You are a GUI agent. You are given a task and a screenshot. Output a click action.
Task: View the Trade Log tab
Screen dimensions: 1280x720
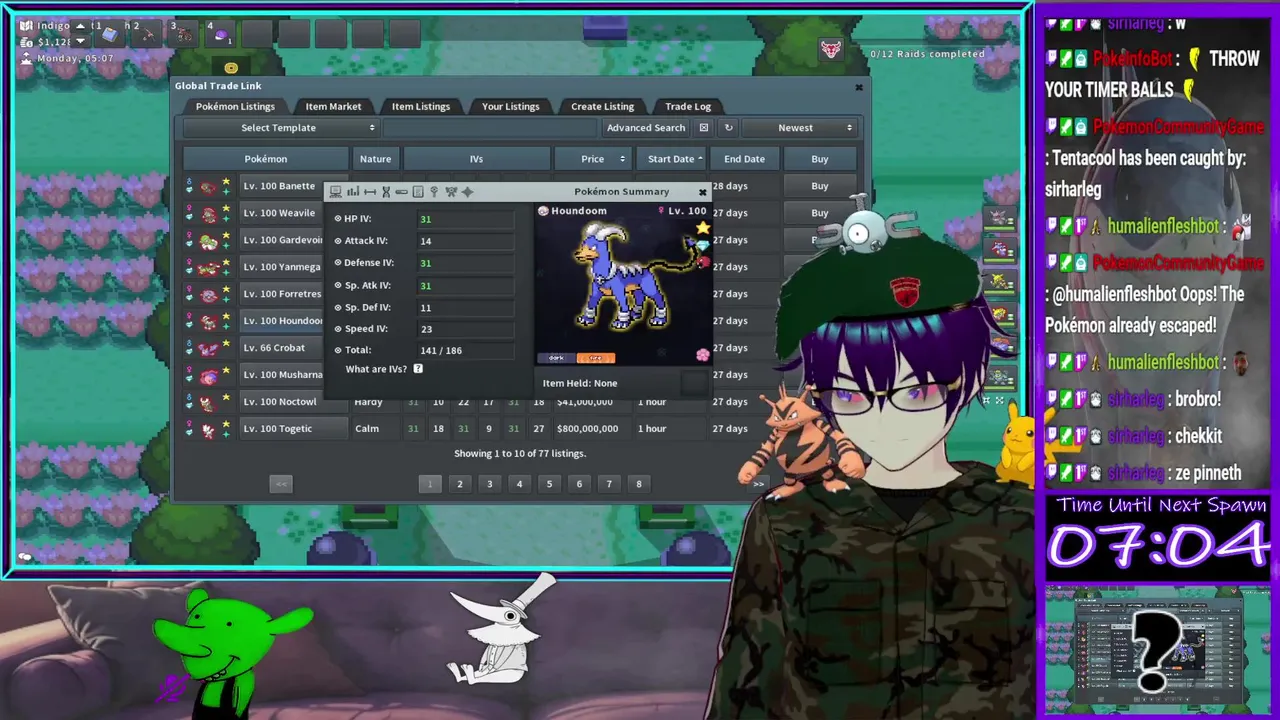[x=688, y=106]
